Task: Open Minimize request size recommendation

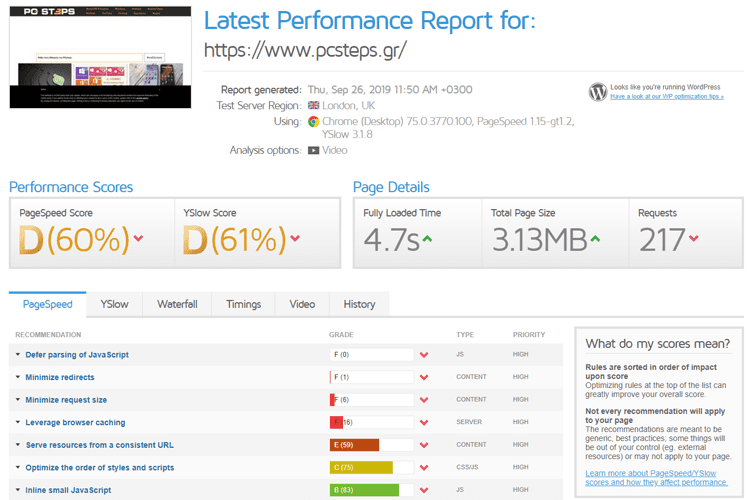Action: (x=66, y=400)
